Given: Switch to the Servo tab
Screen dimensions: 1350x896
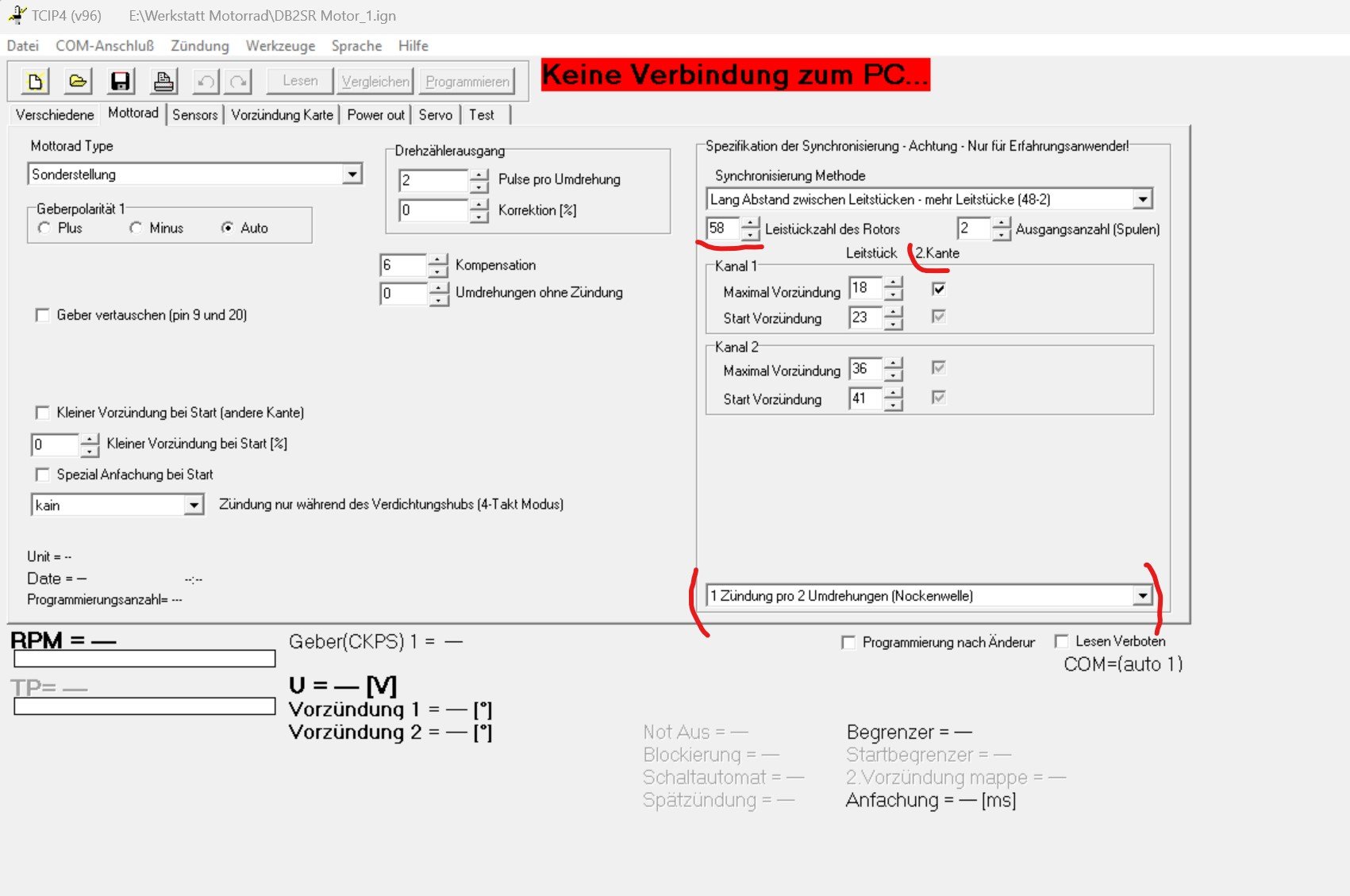Looking at the screenshot, I should (436, 115).
